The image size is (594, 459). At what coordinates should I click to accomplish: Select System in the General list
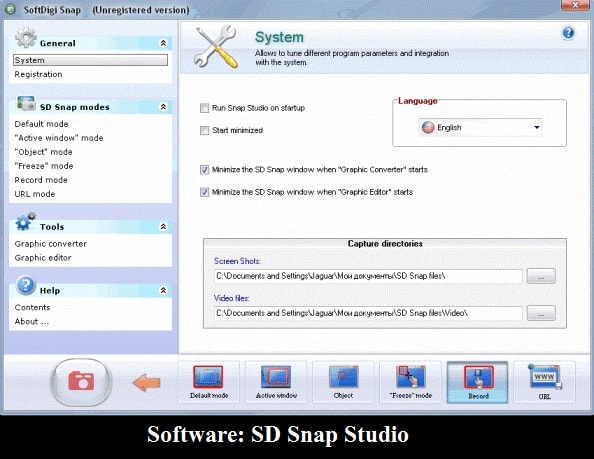pos(91,60)
